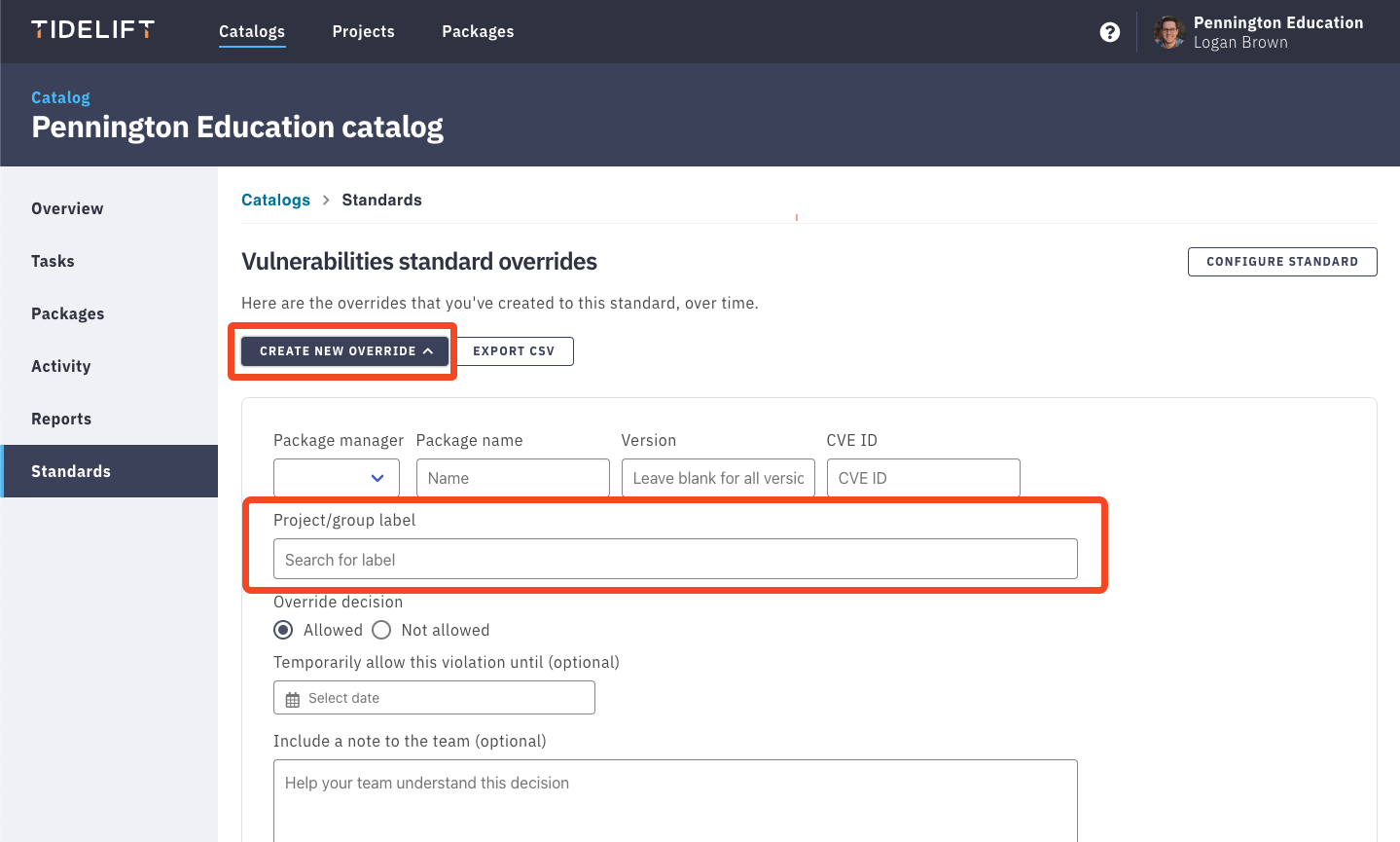Image resolution: width=1400 pixels, height=842 pixels.
Task: Click the Pennington Education account name
Action: pos(1278,22)
